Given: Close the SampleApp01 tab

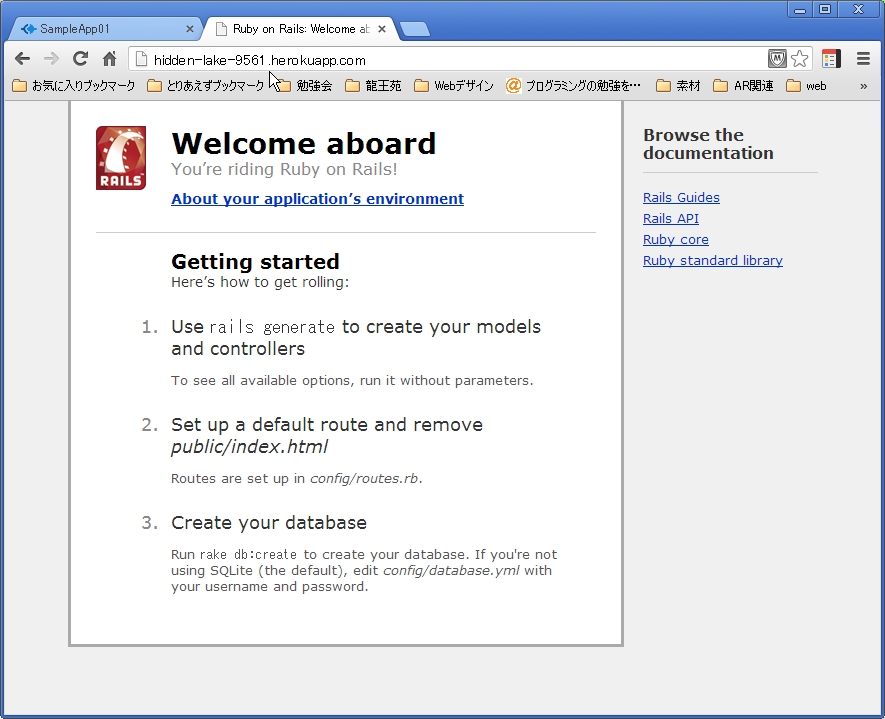Looking at the screenshot, I should coord(190,29).
